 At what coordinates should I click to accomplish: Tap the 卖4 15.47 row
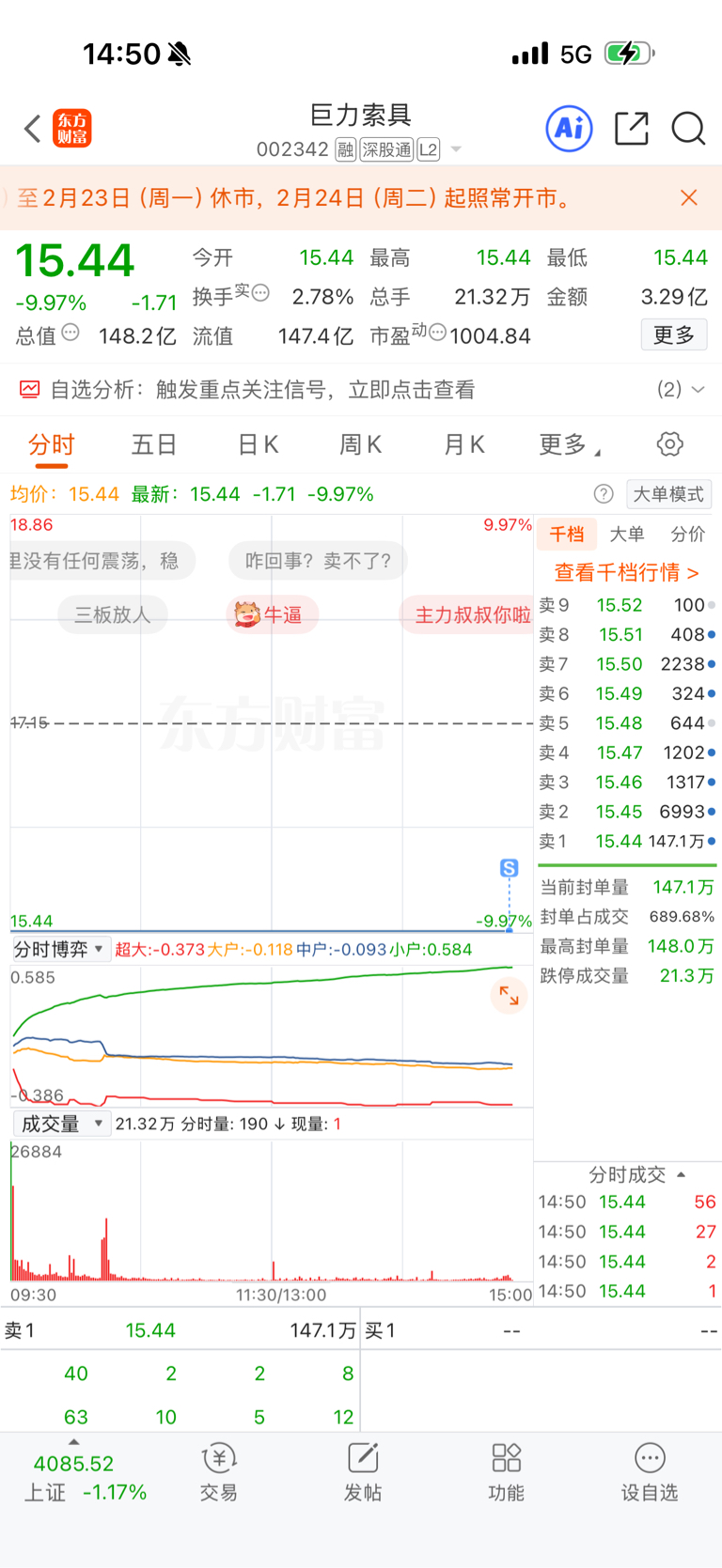(627, 753)
